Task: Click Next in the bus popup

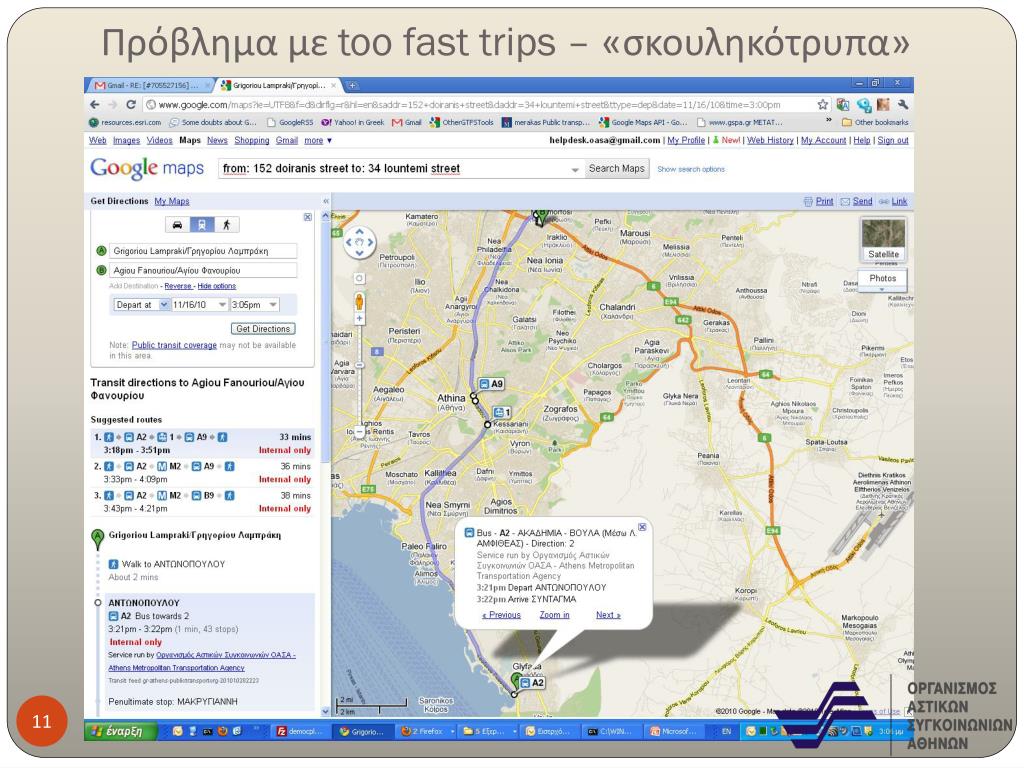Action: (x=608, y=615)
